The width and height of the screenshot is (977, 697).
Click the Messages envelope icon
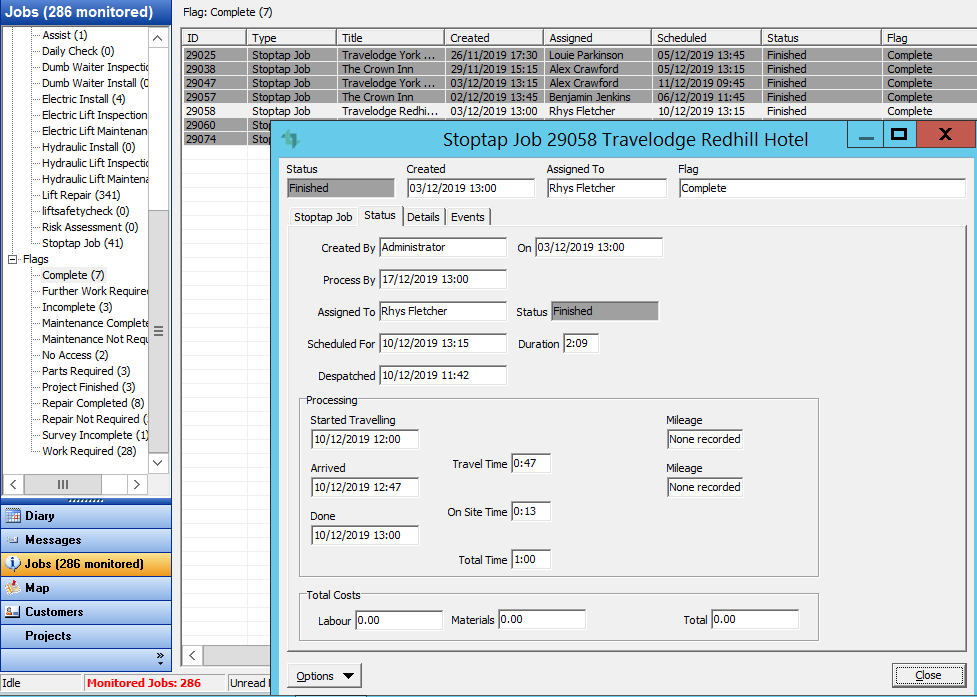pyautogui.click(x=13, y=540)
